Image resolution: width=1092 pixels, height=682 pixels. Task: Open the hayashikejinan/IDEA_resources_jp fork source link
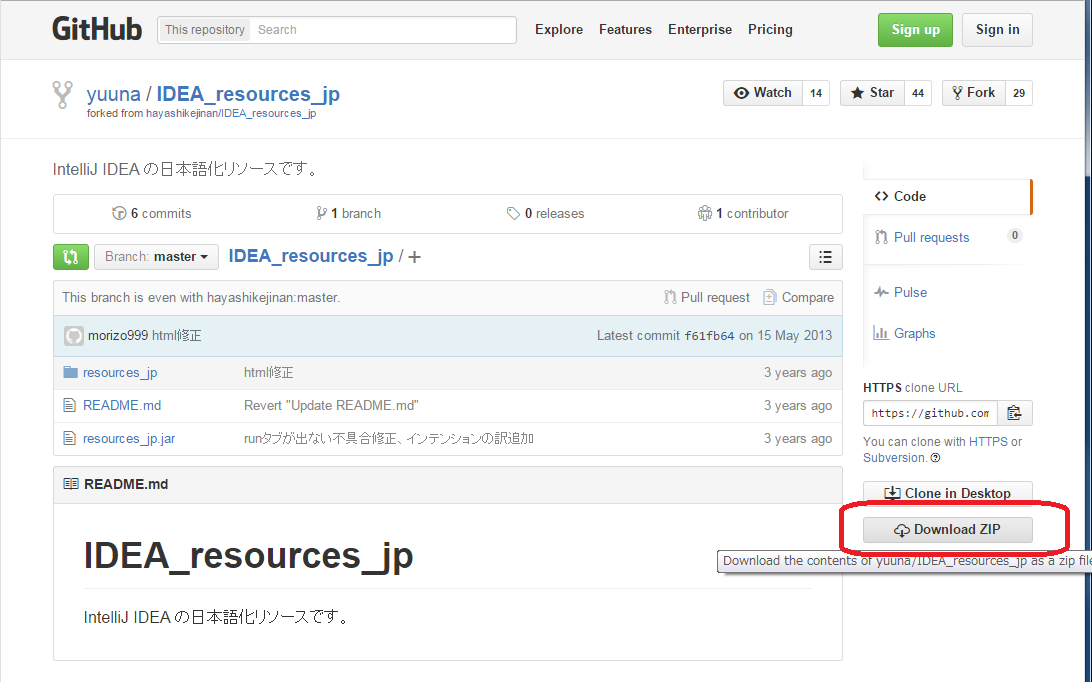231,114
